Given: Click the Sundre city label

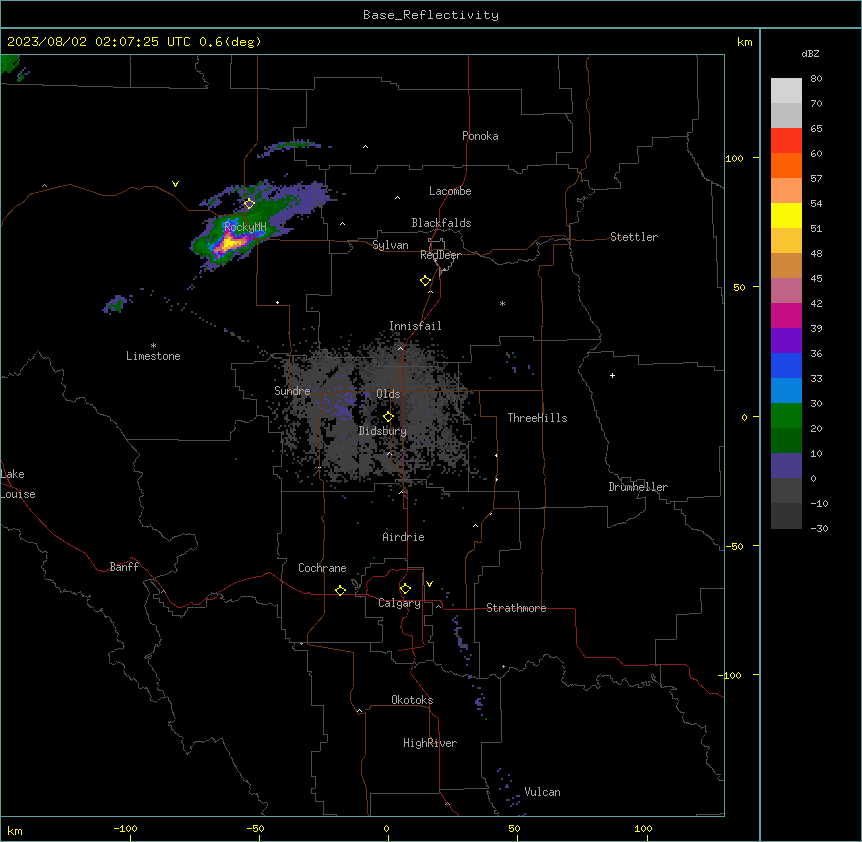Looking at the screenshot, I should click(x=292, y=391).
